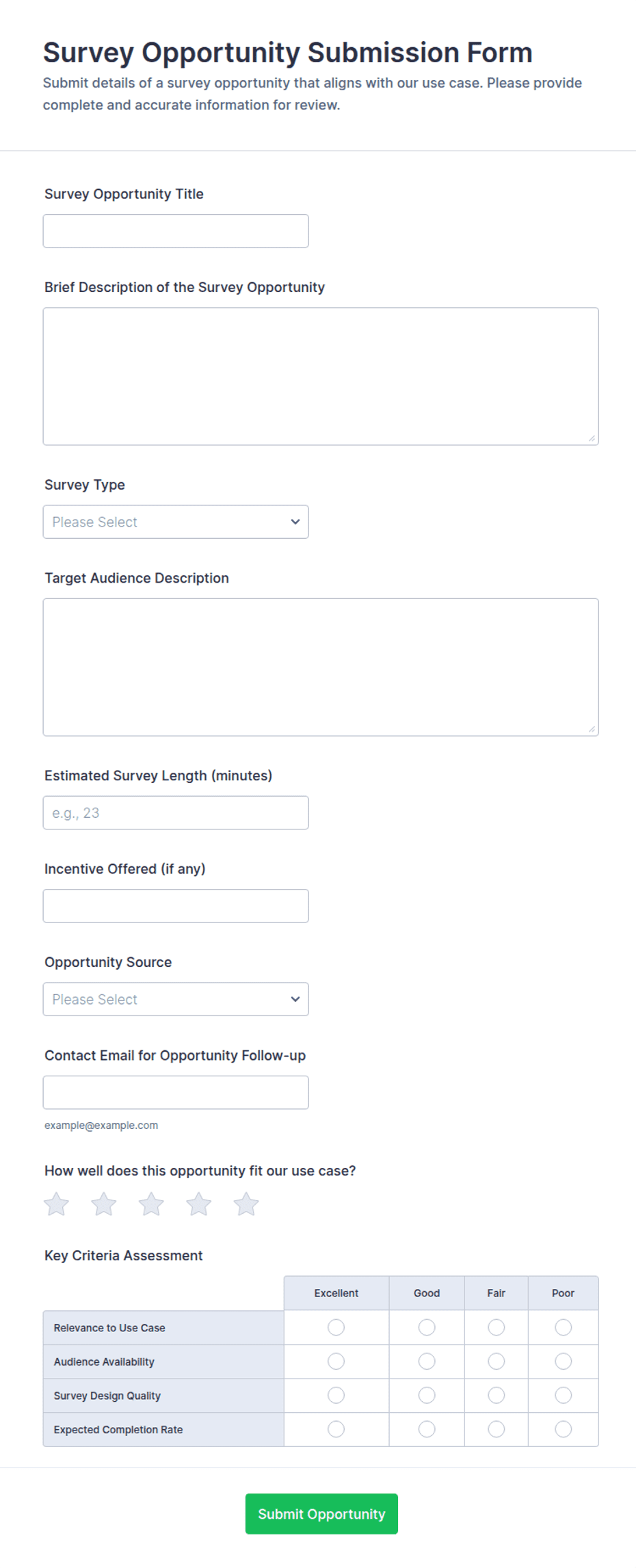Focus the Estimated Survey Length field
Image resolution: width=636 pixels, height=1568 pixels.
[176, 812]
